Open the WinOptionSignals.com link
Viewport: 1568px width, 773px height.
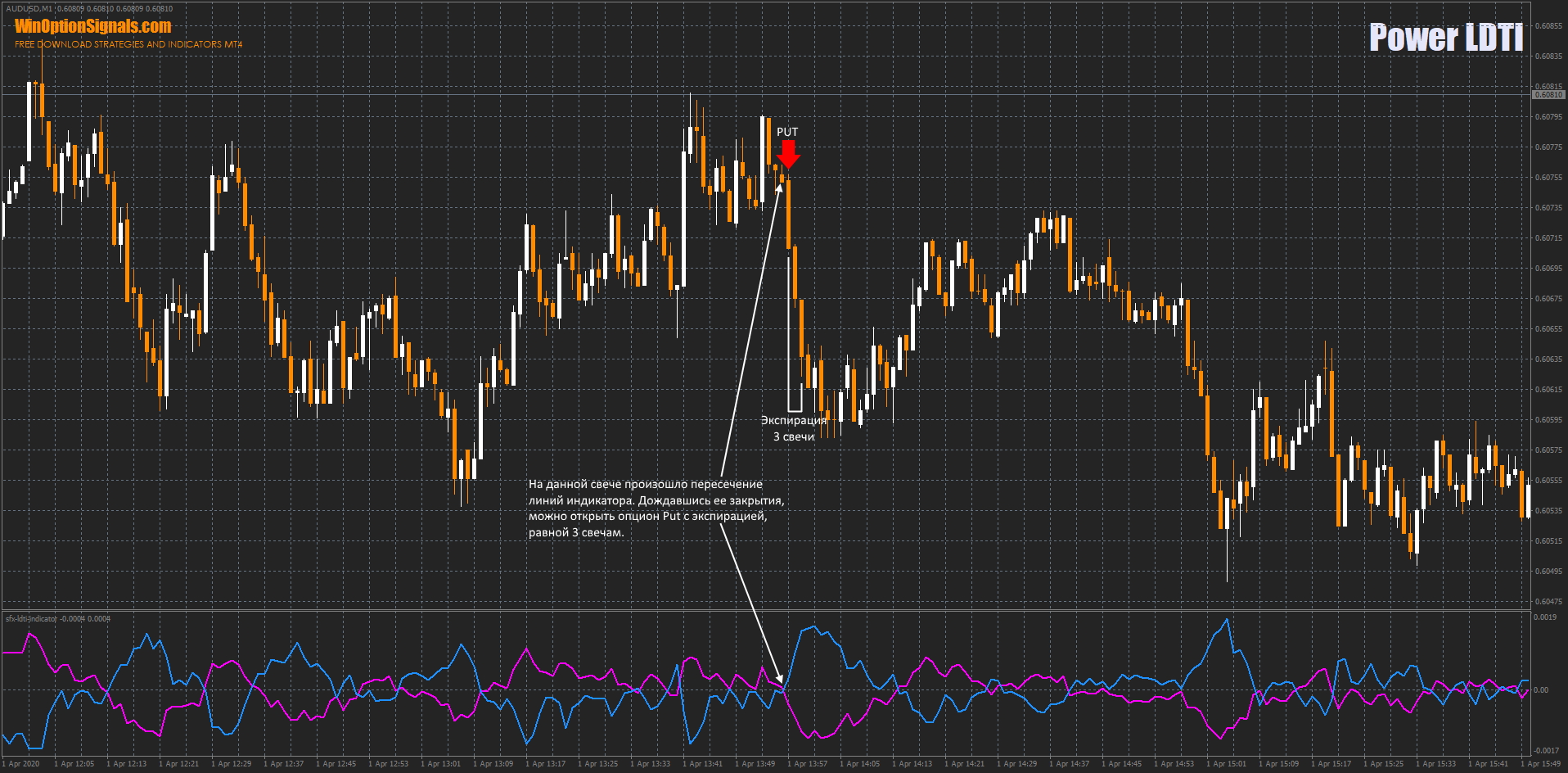pyautogui.click(x=92, y=26)
